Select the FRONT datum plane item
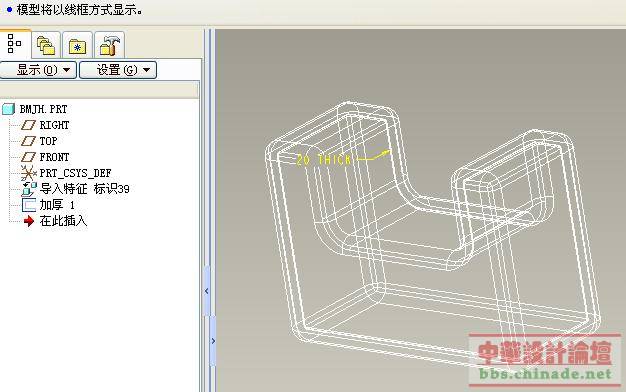 (x=54, y=157)
